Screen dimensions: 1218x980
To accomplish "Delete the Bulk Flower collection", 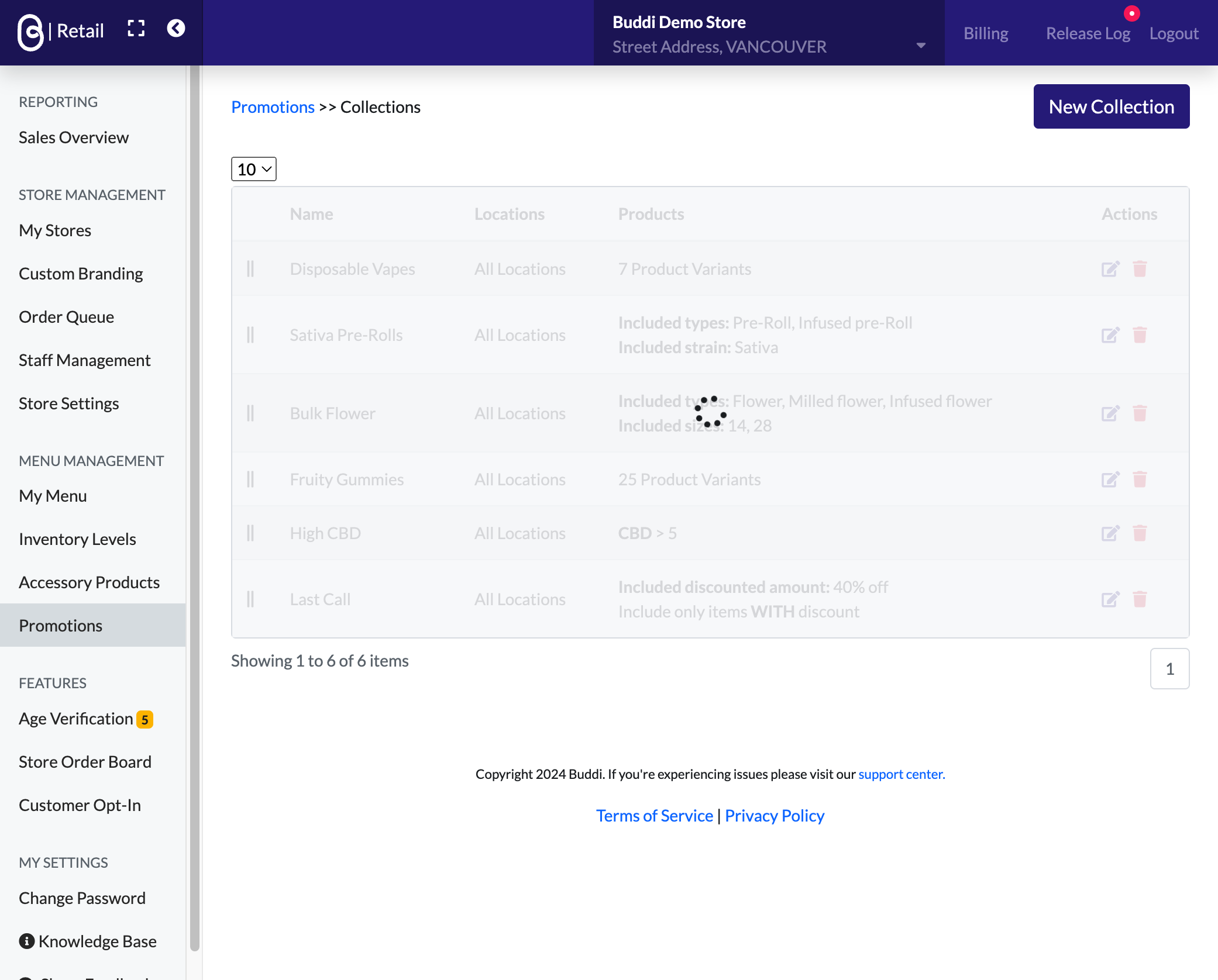I will point(1140,413).
